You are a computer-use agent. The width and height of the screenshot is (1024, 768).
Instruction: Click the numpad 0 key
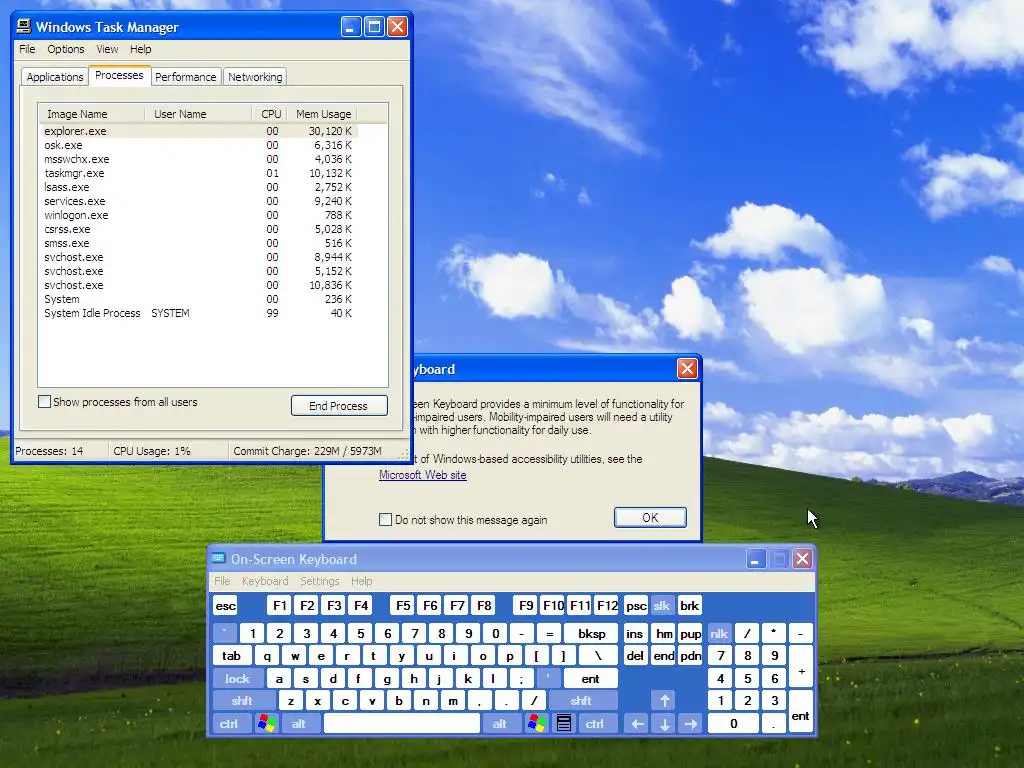click(x=733, y=724)
